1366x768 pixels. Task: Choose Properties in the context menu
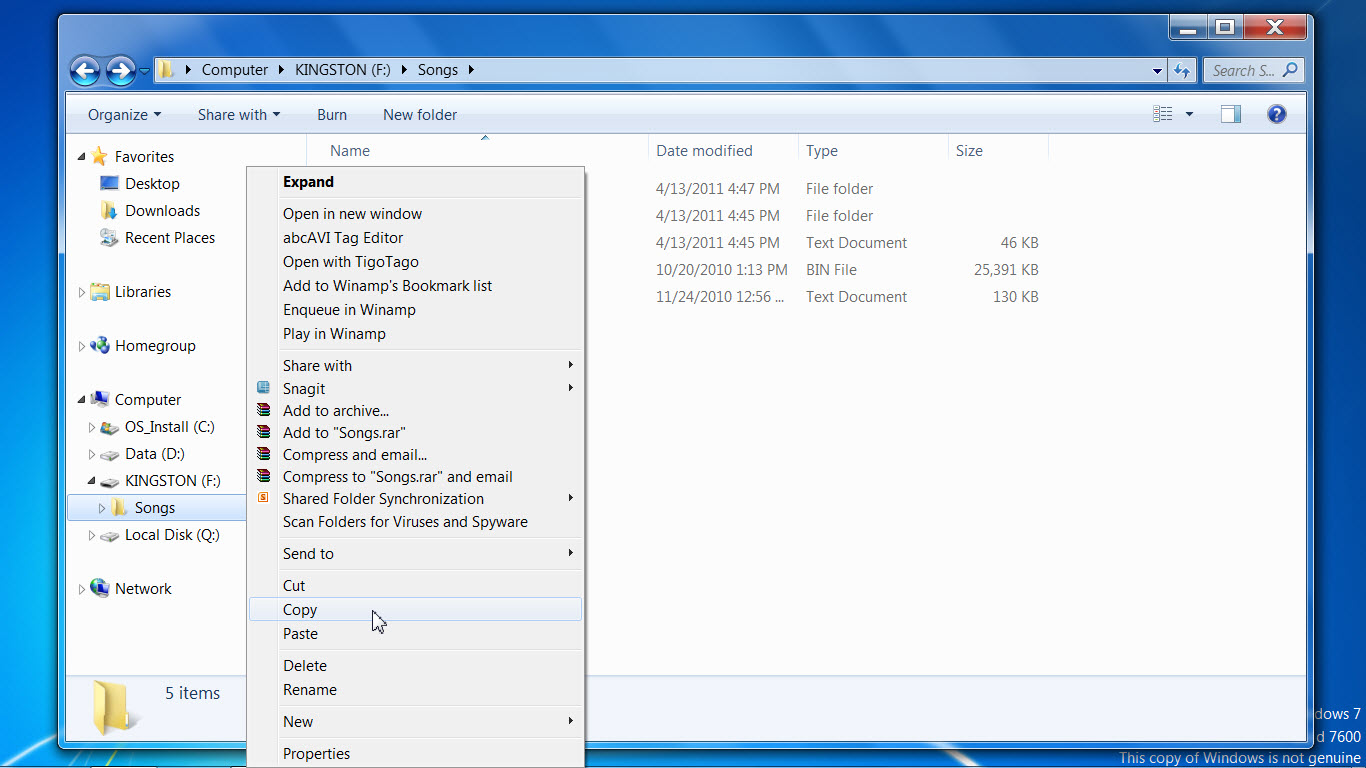tap(316, 753)
